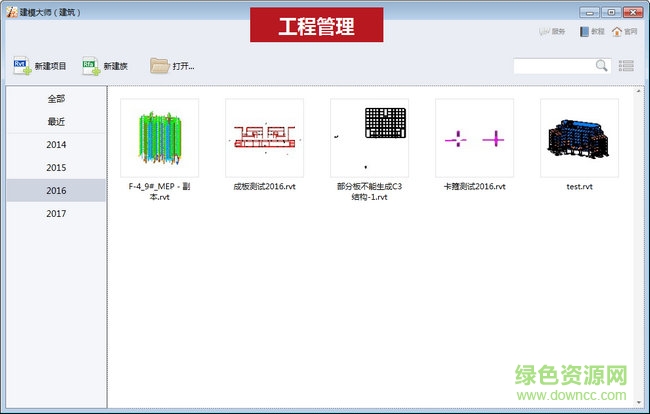650x414 pixels.
Task: Click the 服务 service icon
Action: 545,32
